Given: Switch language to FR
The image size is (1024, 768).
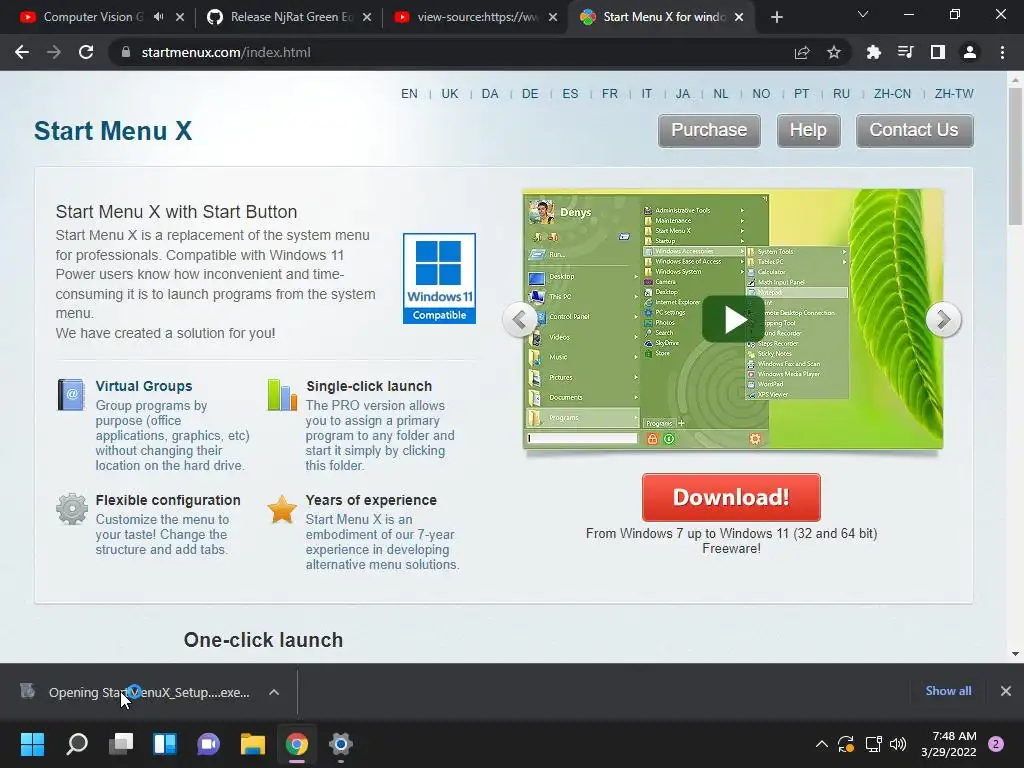Looking at the screenshot, I should (x=610, y=93).
